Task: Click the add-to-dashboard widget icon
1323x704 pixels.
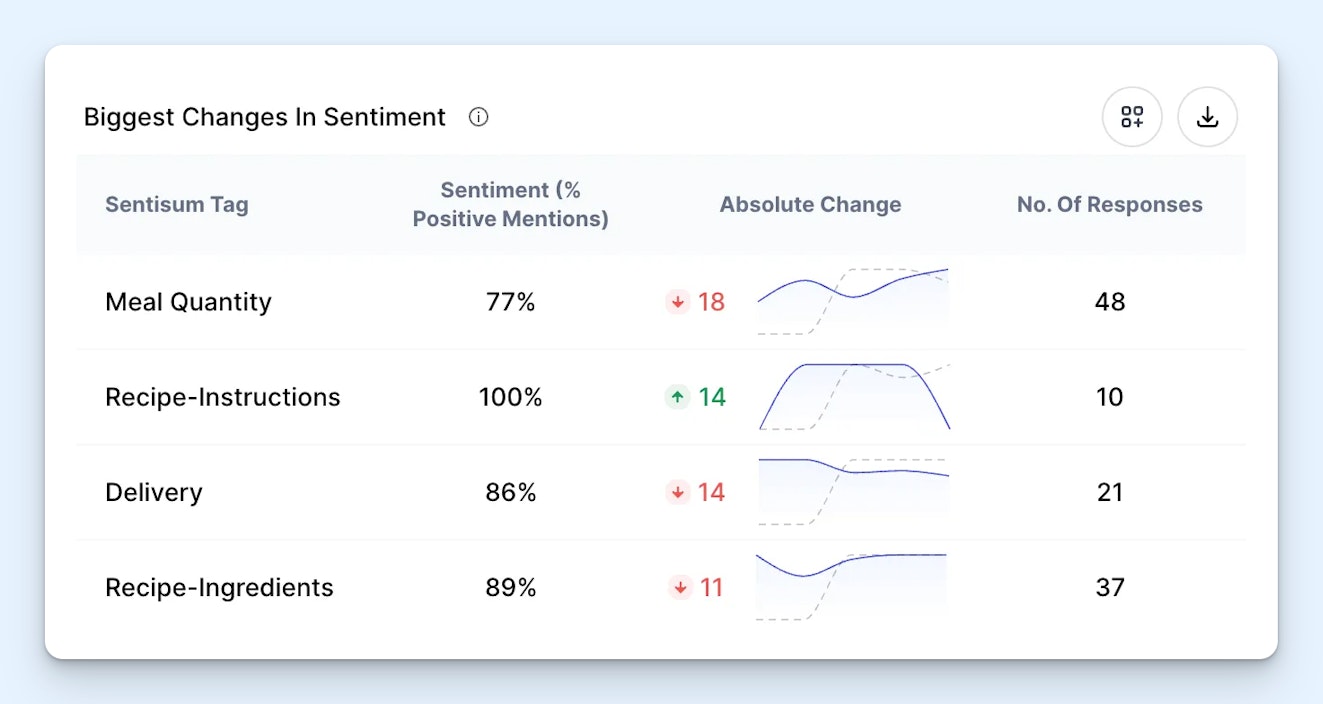Action: point(1132,117)
